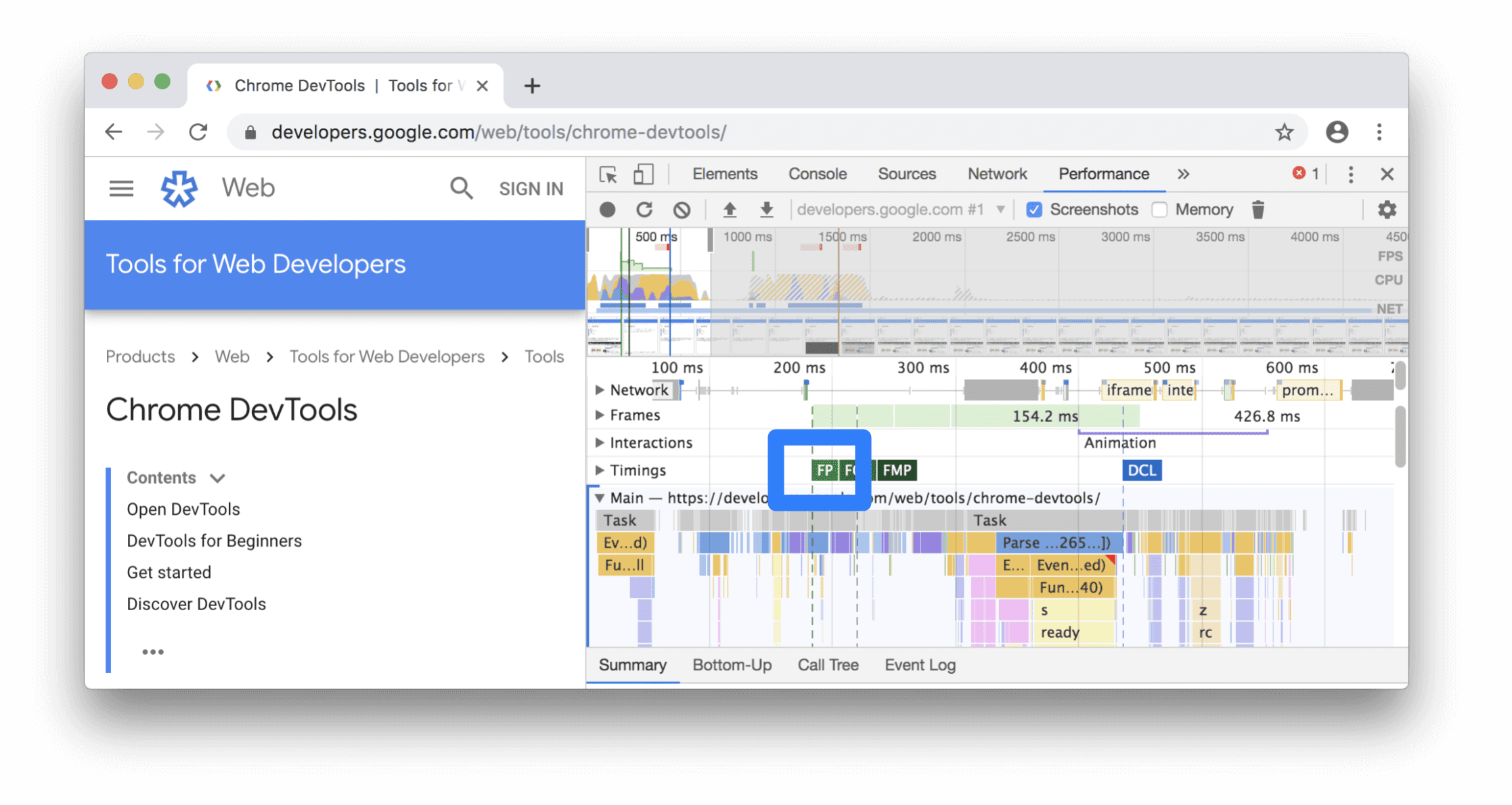Click the reload and profile button

[x=643, y=209]
